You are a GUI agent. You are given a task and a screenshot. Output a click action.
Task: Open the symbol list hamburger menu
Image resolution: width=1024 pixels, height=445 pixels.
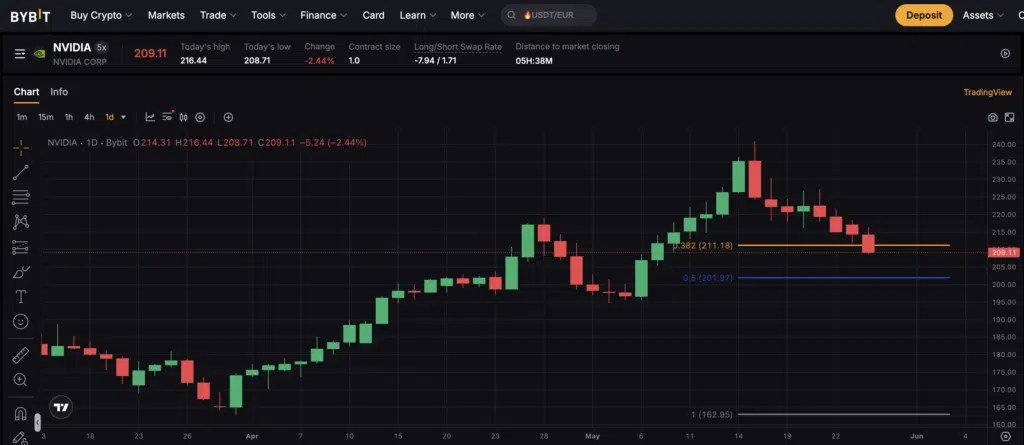click(x=20, y=54)
